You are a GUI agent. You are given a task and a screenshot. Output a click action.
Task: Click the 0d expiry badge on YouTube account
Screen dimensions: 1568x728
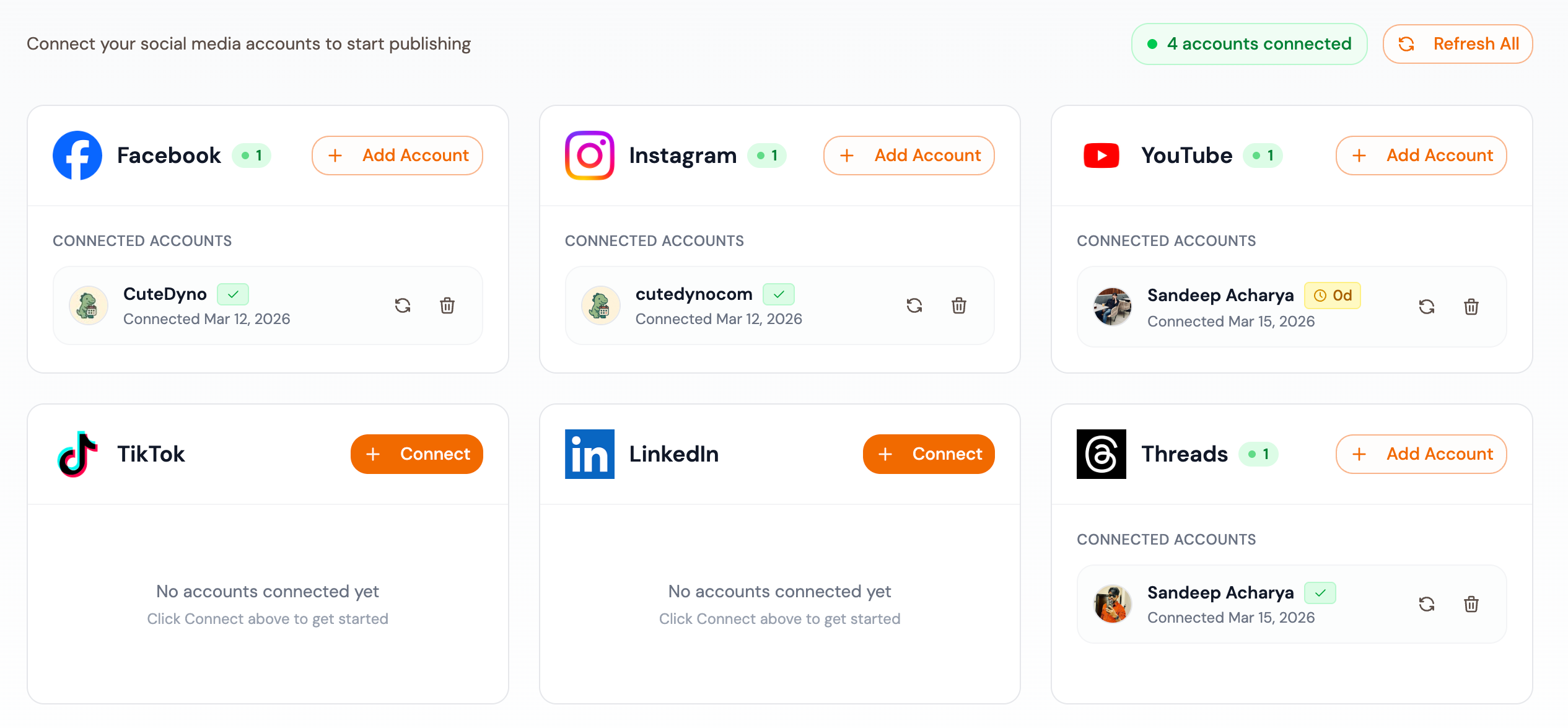point(1332,296)
